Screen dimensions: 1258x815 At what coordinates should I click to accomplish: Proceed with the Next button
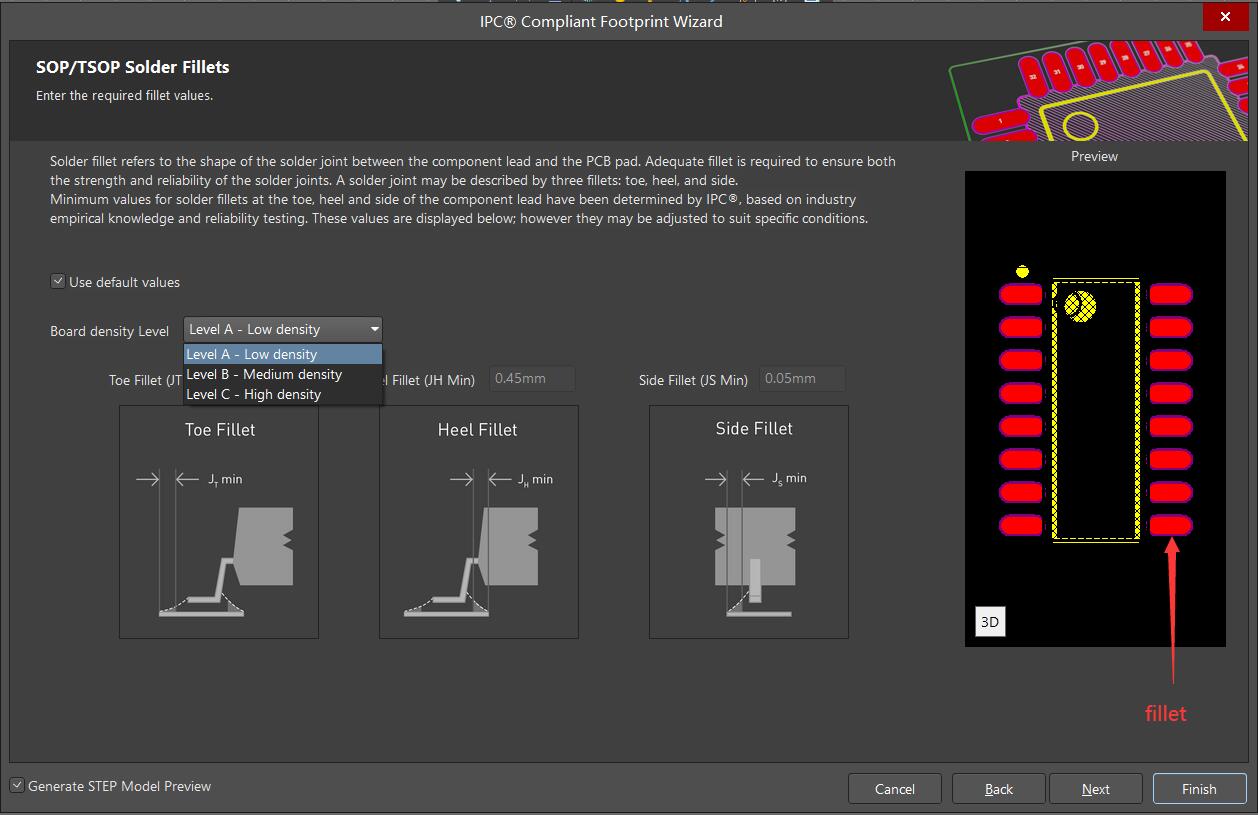point(1096,789)
